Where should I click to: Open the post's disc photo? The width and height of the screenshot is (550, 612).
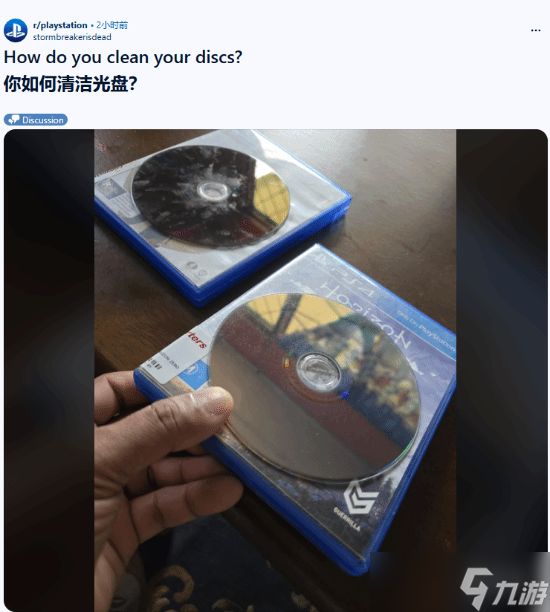pyautogui.click(x=275, y=370)
